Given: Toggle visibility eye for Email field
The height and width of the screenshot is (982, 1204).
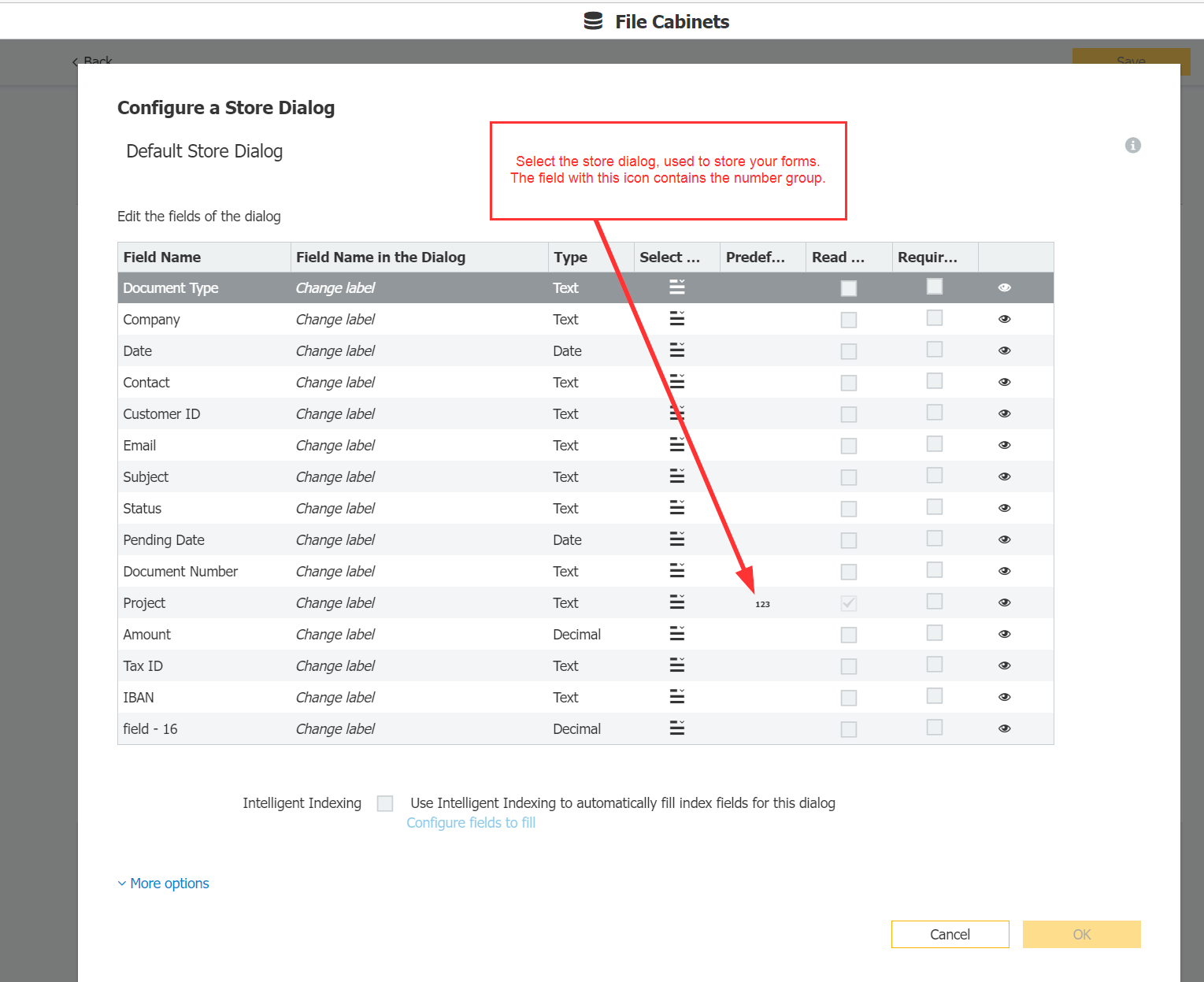Looking at the screenshot, I should pyautogui.click(x=1004, y=445).
